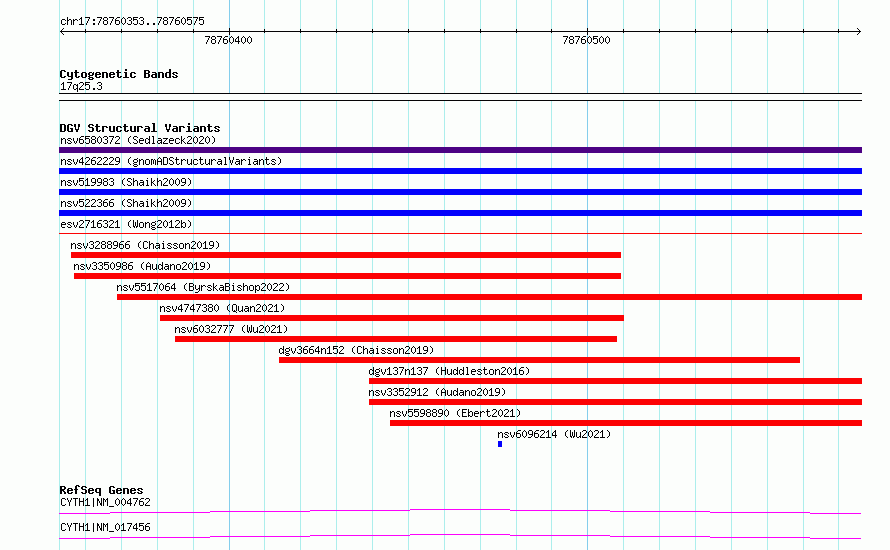Open the esv2716321 (Wong2012b) label

point(126,224)
